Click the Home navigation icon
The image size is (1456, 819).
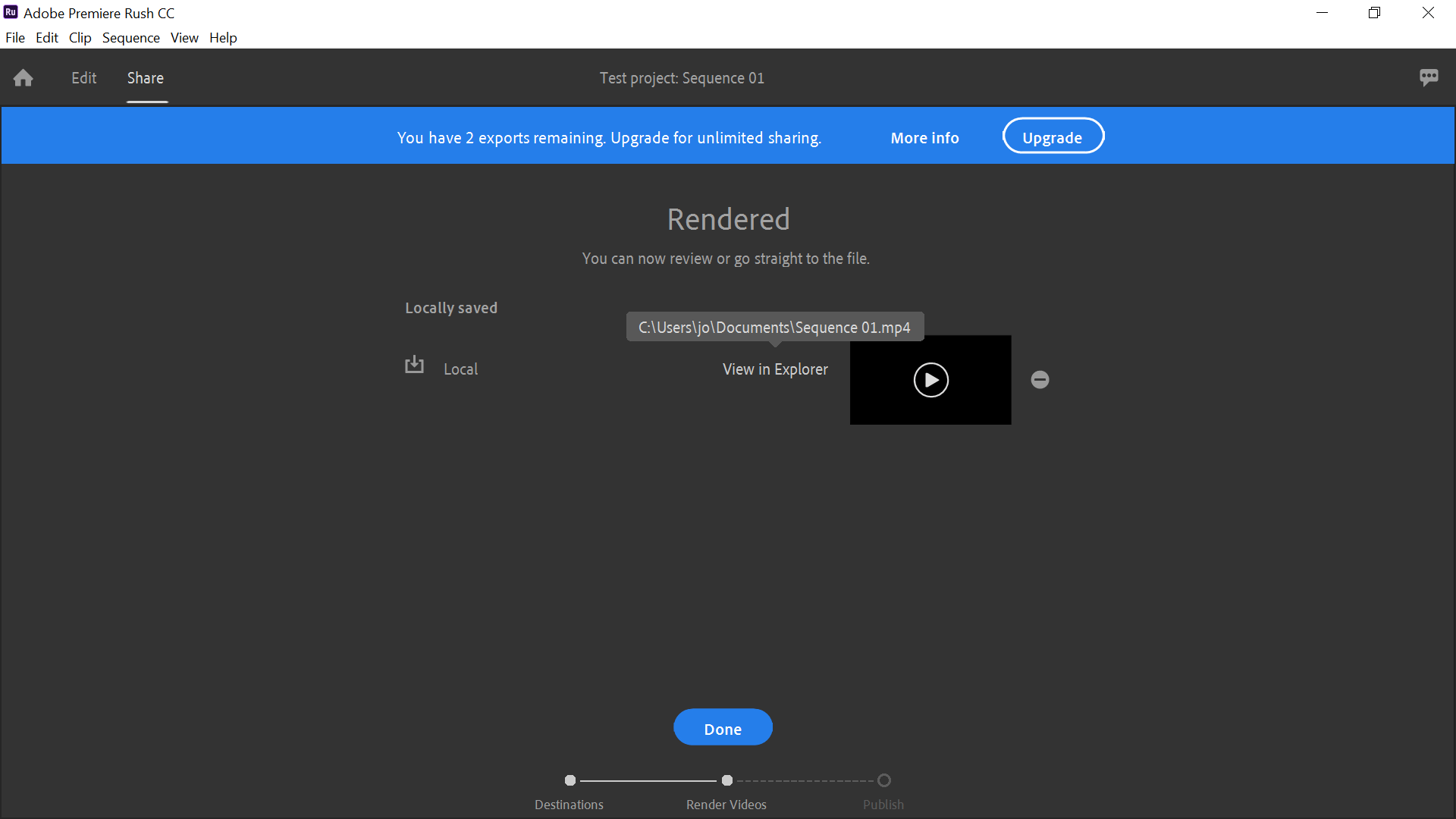tap(23, 78)
